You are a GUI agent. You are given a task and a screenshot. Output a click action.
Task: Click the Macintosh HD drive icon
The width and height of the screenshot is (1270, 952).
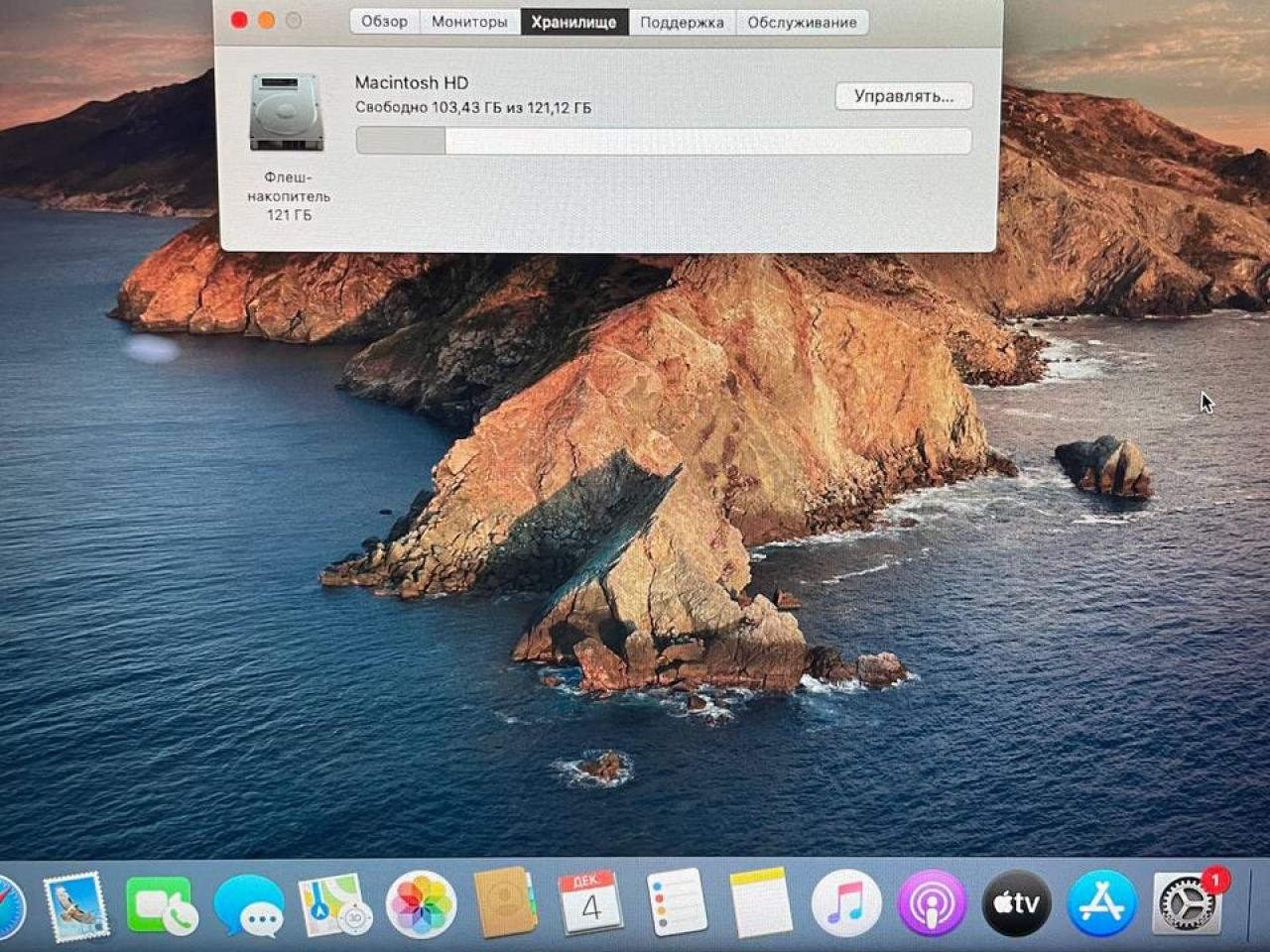tap(286, 112)
